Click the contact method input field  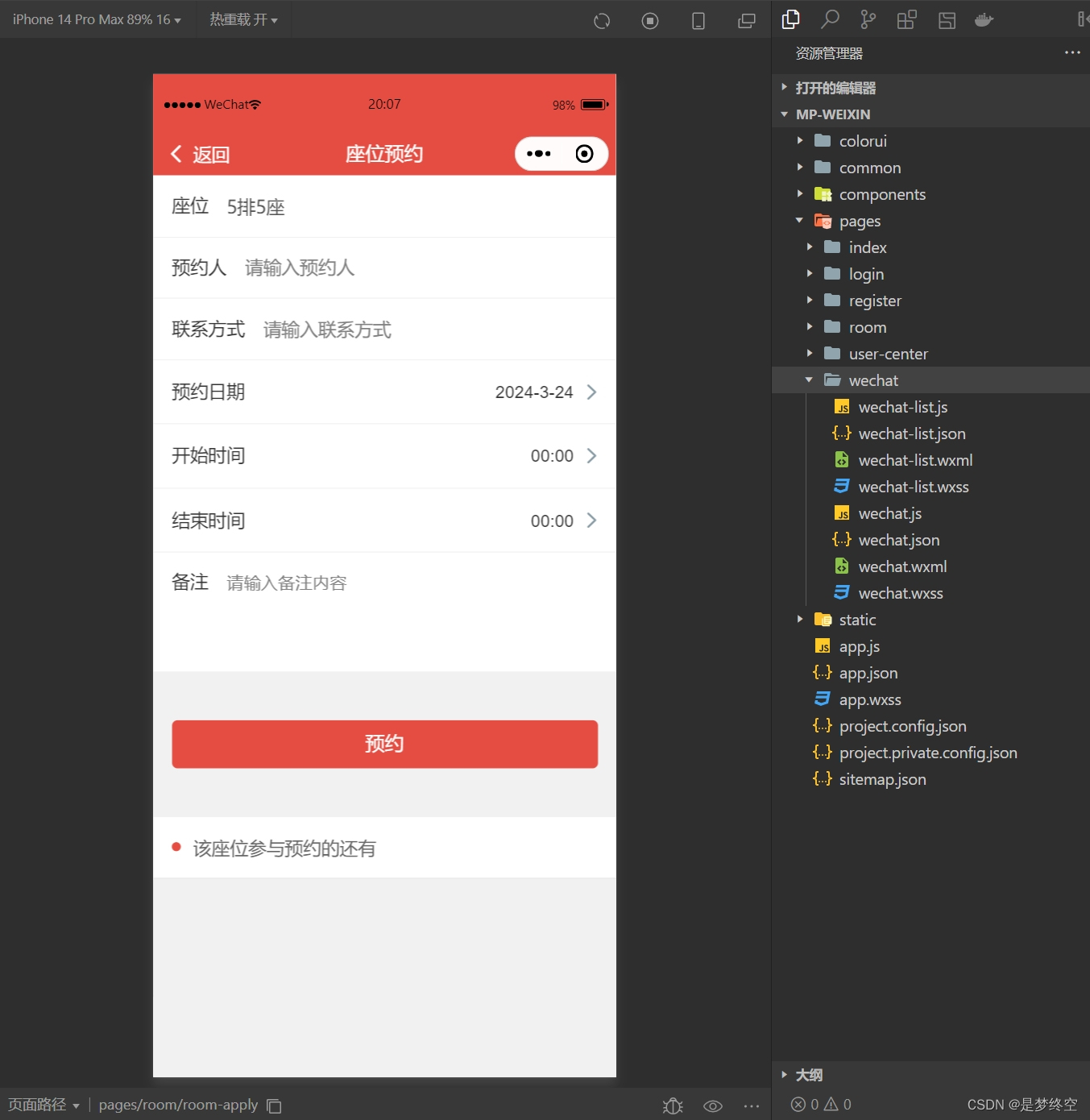click(430, 330)
